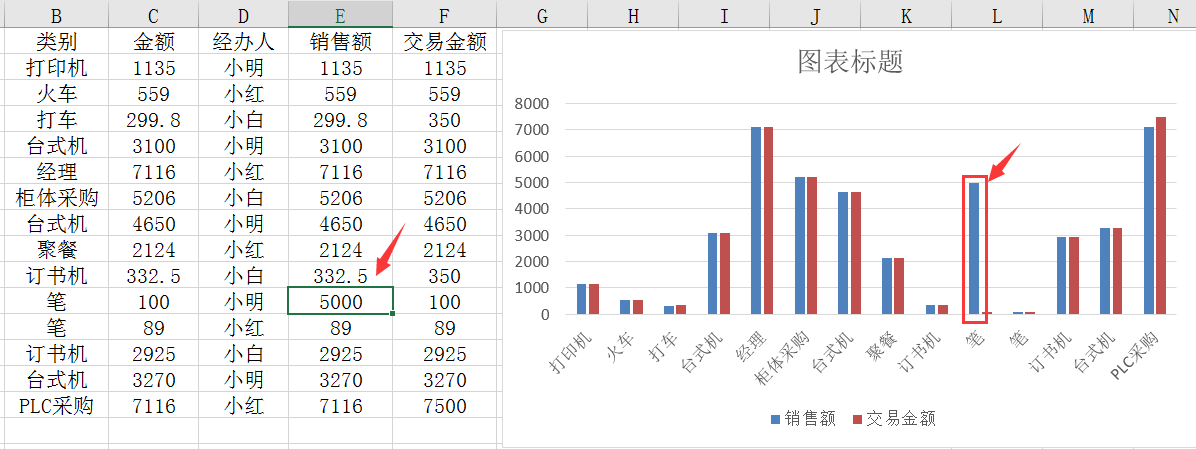Click the blue 经理 bar in chart
This screenshot has height=449, width=1196.
tap(756, 220)
